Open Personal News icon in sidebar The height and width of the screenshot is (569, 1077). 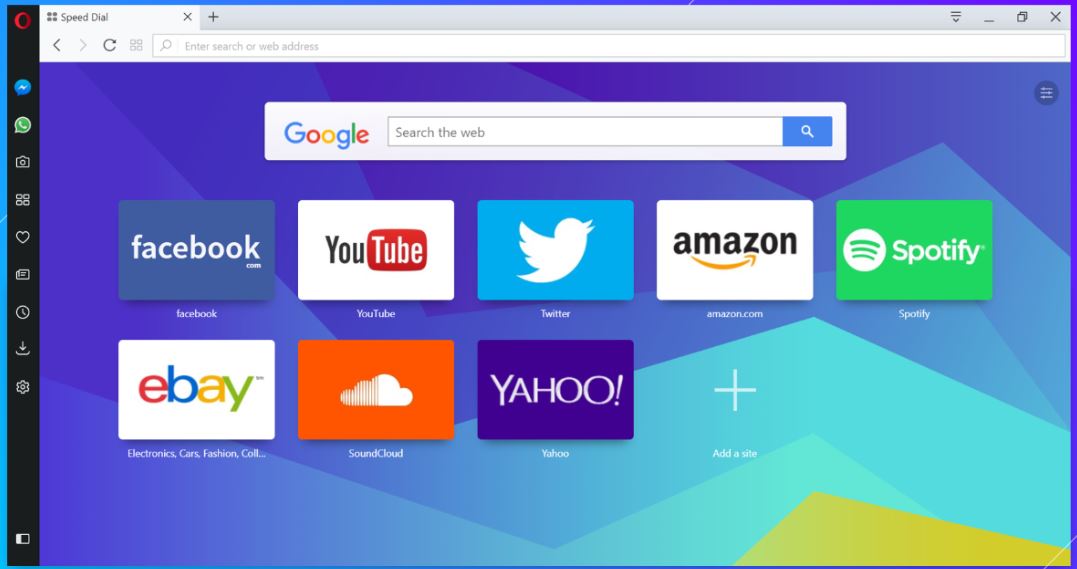point(23,275)
